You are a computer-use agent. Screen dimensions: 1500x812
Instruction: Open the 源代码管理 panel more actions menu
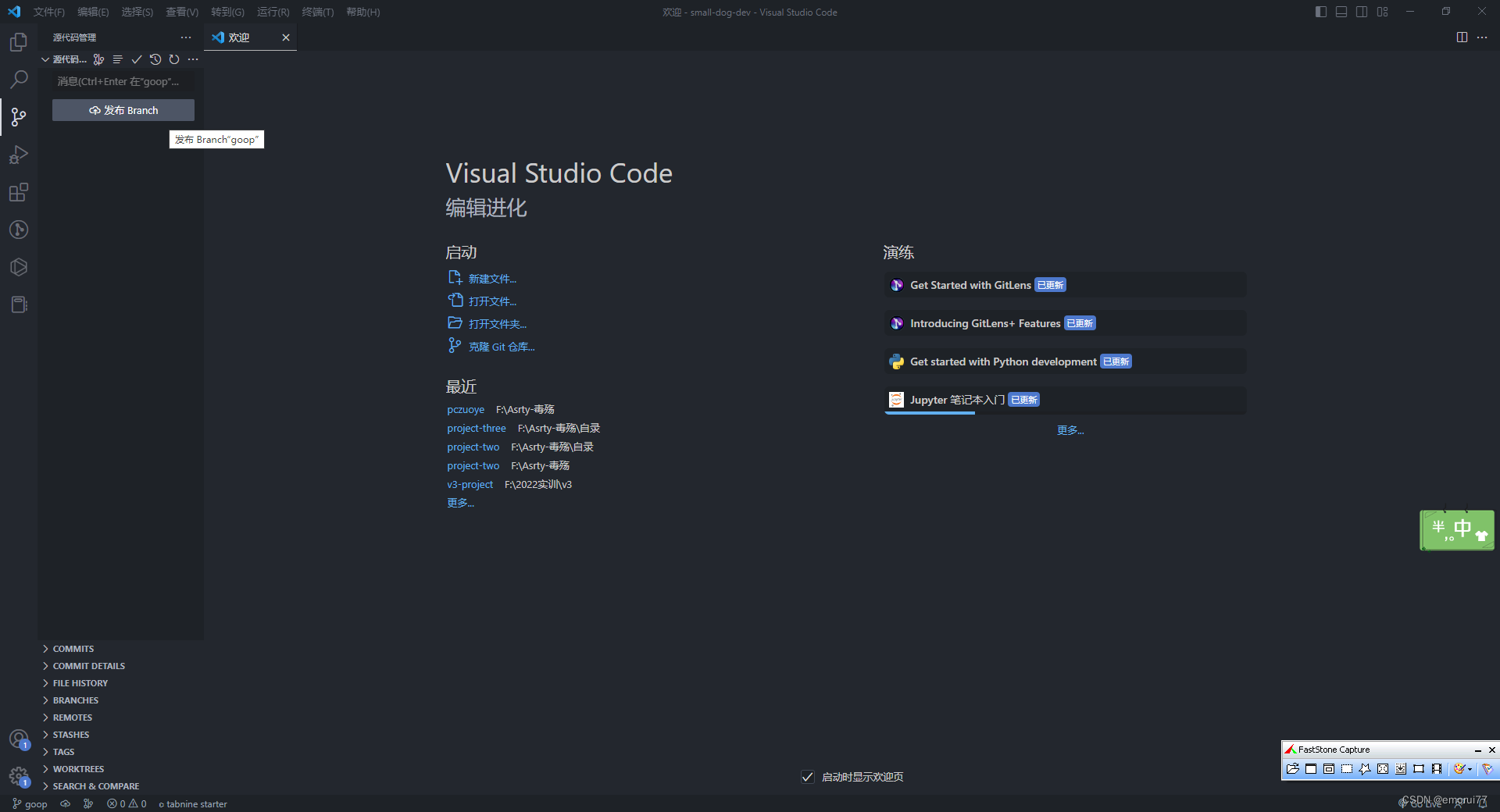pos(186,37)
